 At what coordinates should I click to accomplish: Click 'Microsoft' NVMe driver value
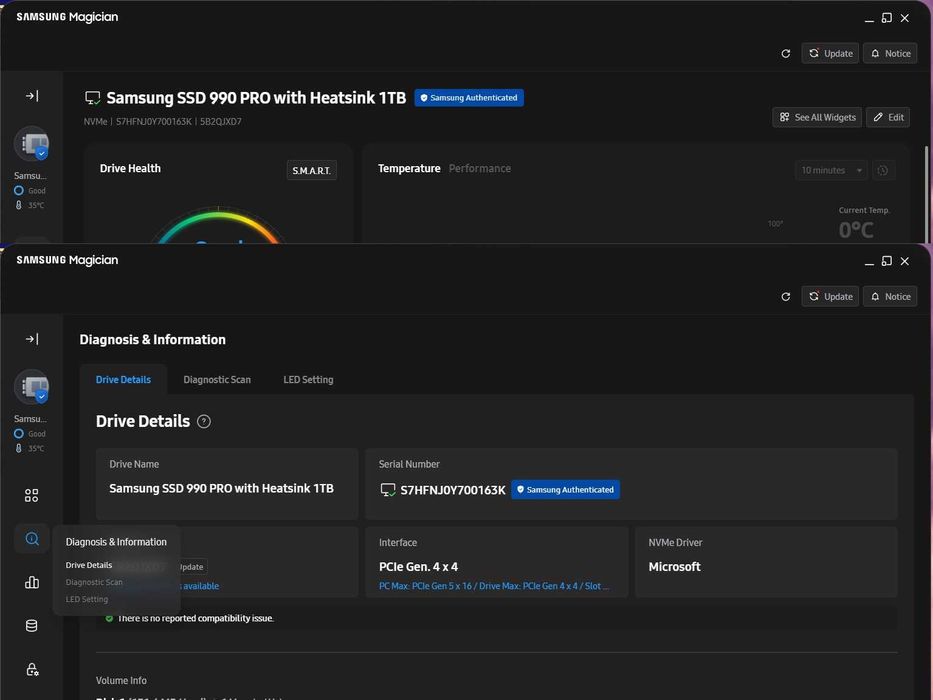[674, 567]
